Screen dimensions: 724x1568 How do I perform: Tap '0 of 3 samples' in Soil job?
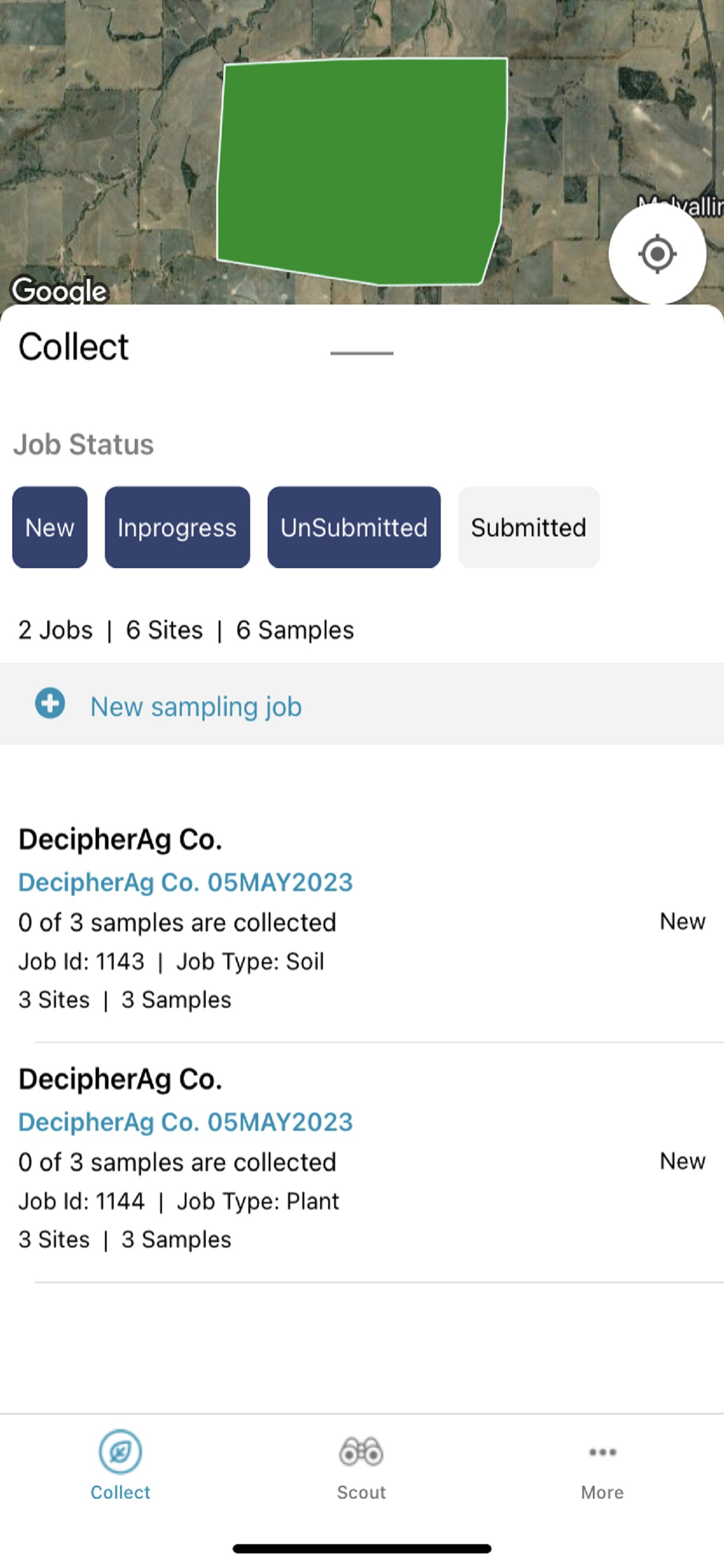tap(177, 923)
